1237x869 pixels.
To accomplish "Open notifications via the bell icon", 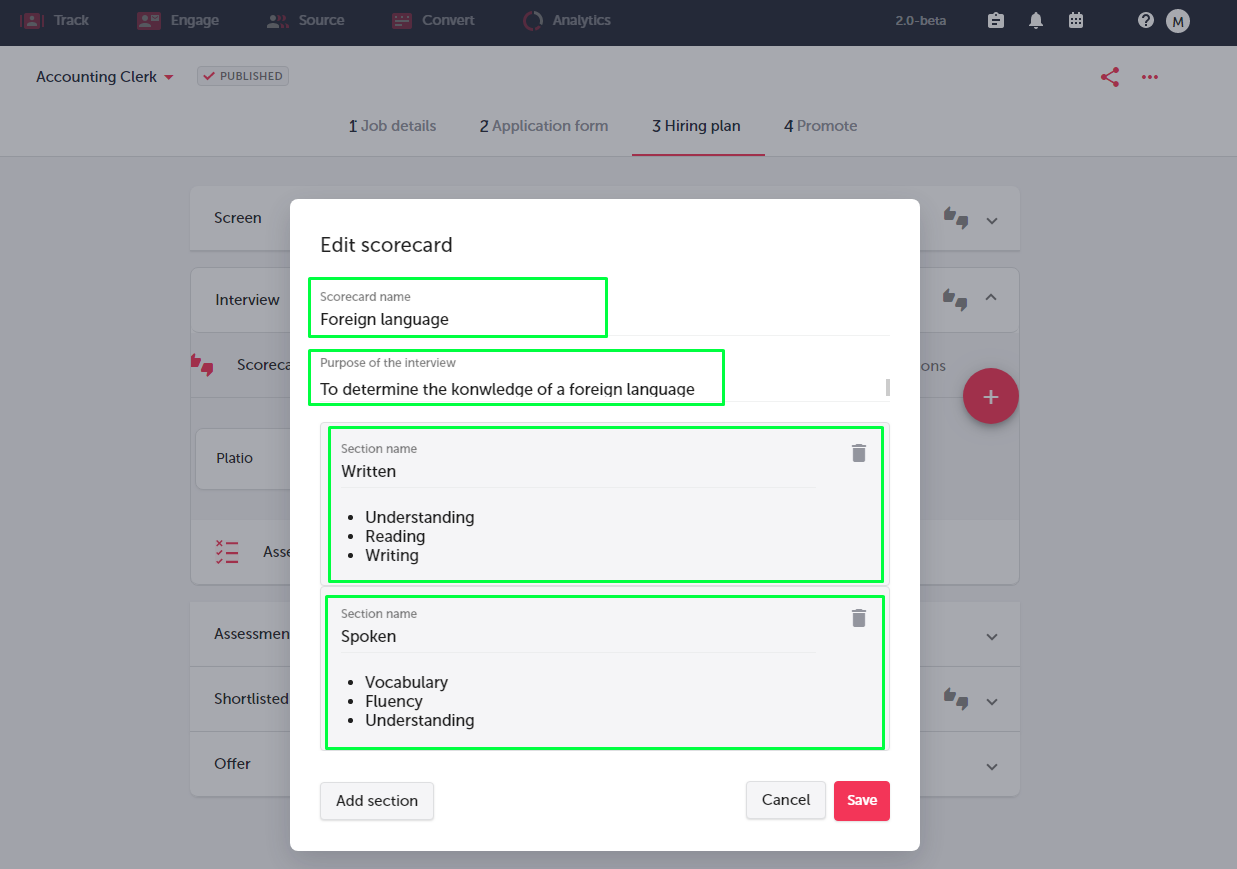I will (1035, 20).
